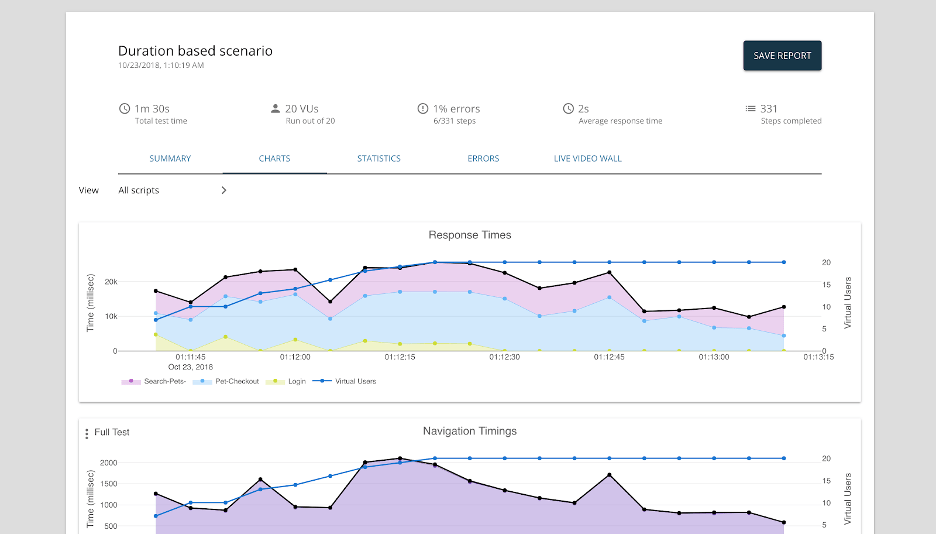
Task: Open the three-dot menu beside Full Test
Action: coord(87,433)
